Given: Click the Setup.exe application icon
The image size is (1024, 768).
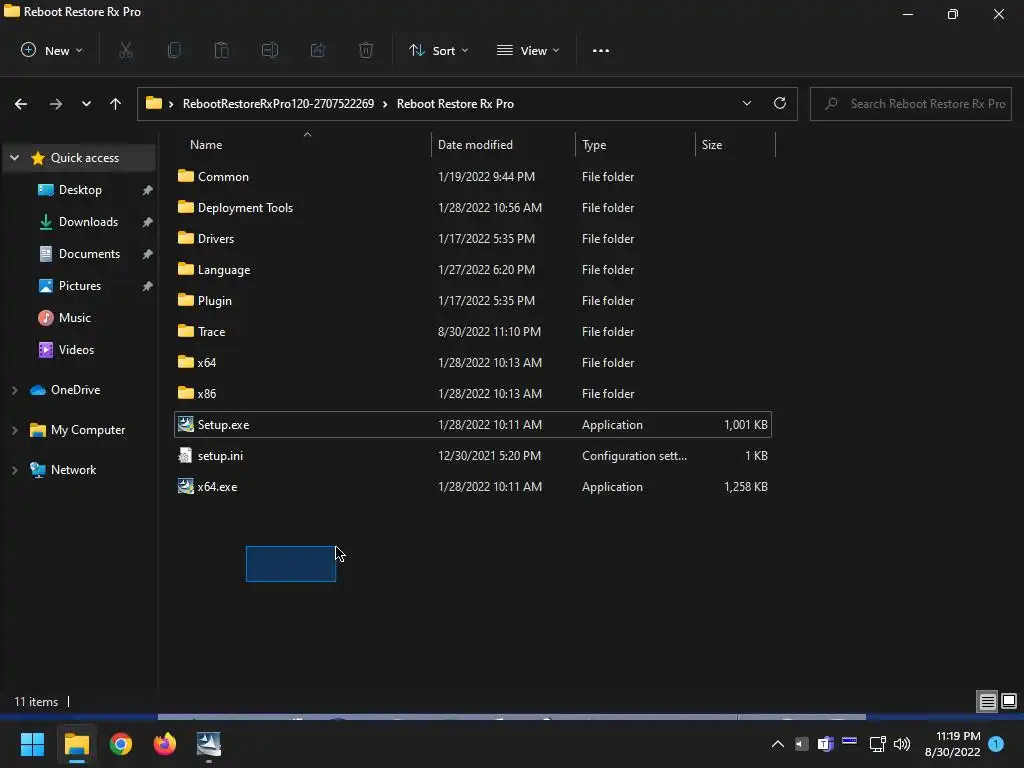Looking at the screenshot, I should coord(185,424).
